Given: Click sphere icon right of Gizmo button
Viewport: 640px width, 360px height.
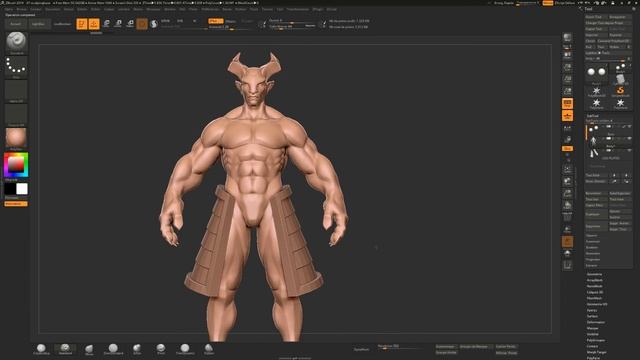Looking at the screenshot, I should click(x=154, y=24).
